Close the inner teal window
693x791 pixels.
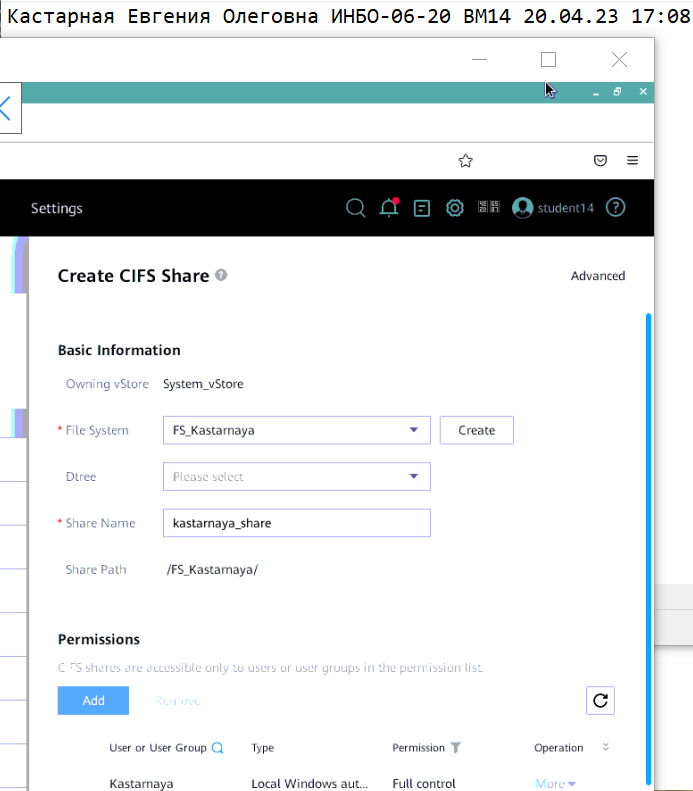pos(643,91)
